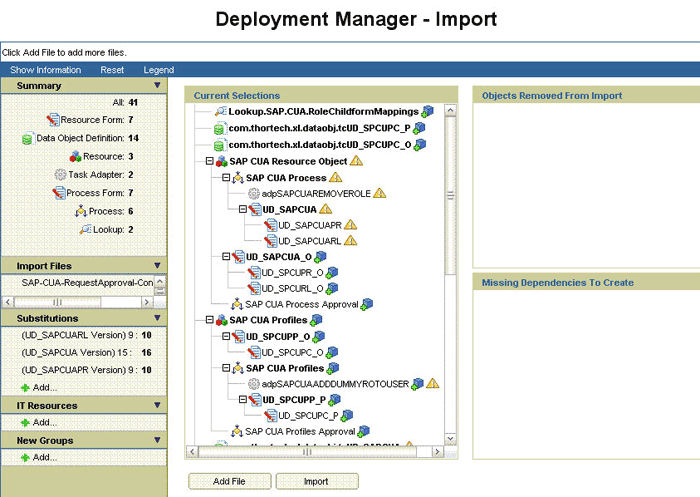
Task: Click the Process Form icon in Summary
Action: (59, 193)
